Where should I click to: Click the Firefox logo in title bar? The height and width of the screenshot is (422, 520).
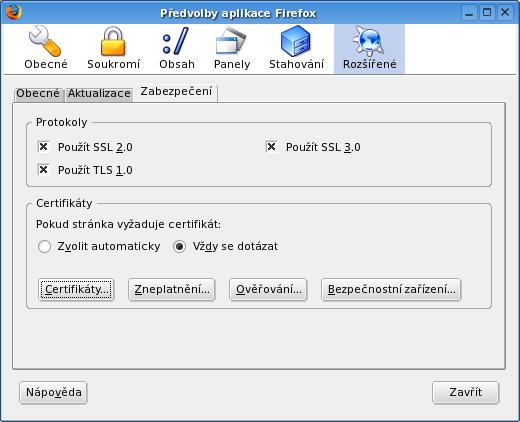13,12
